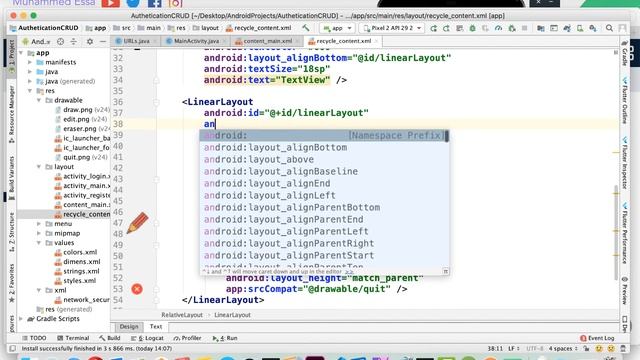Open the Event Log
The width and height of the screenshot is (640, 360).
pyautogui.click(x=597, y=338)
